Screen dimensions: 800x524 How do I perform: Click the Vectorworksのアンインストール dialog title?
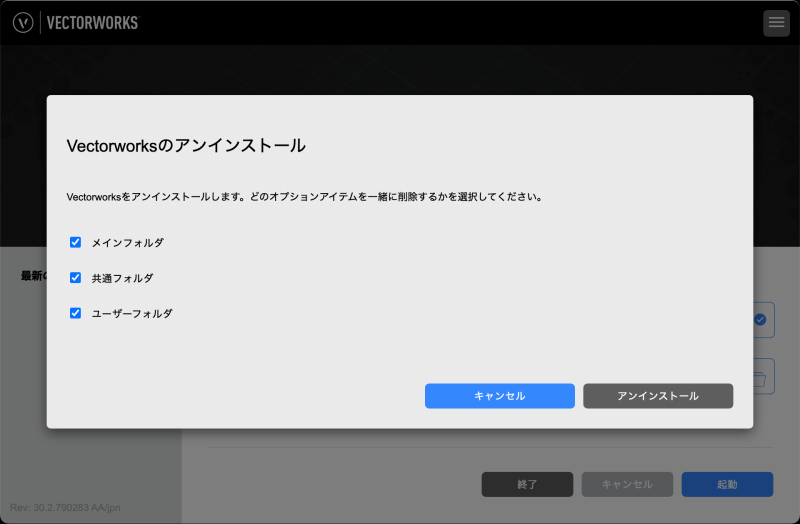click(186, 145)
